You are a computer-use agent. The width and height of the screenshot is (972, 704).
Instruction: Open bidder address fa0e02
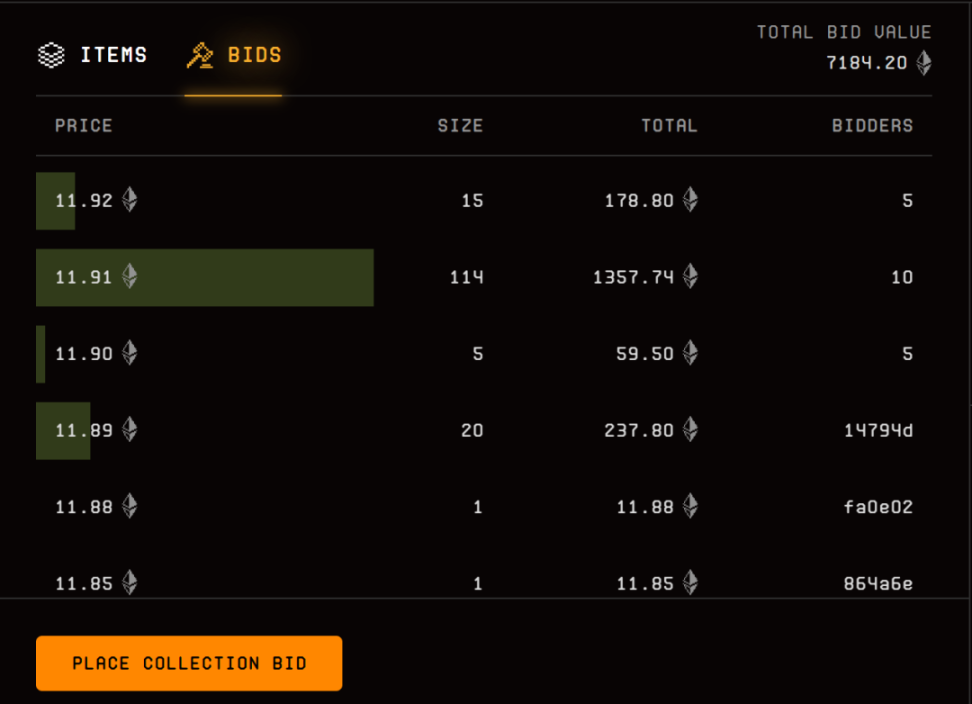pyautogui.click(x=878, y=508)
